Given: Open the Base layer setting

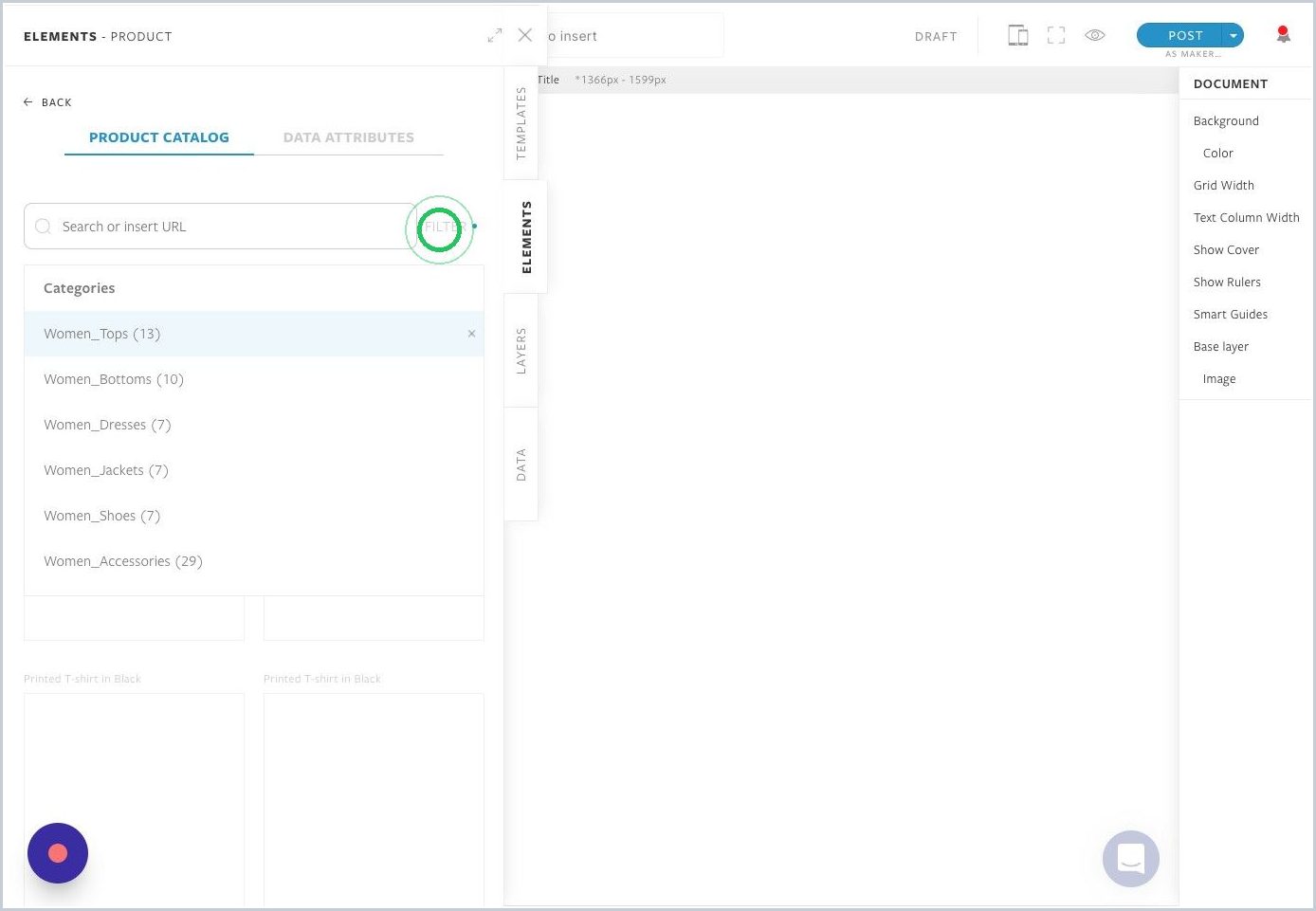Looking at the screenshot, I should click(1220, 347).
